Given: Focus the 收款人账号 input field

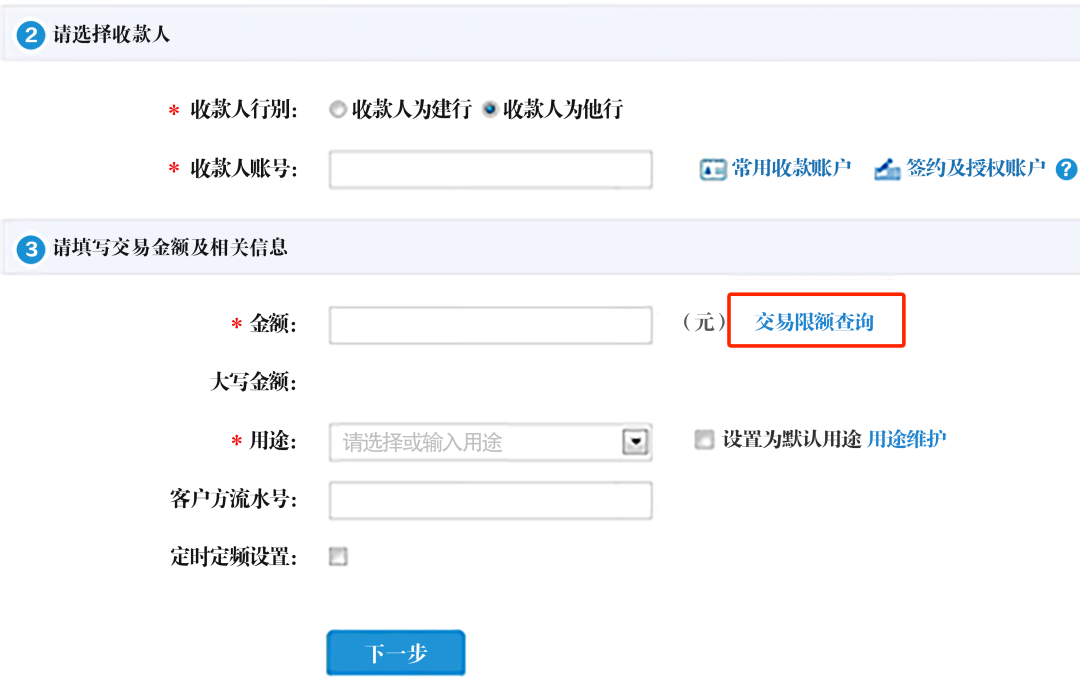Looking at the screenshot, I should (490, 169).
